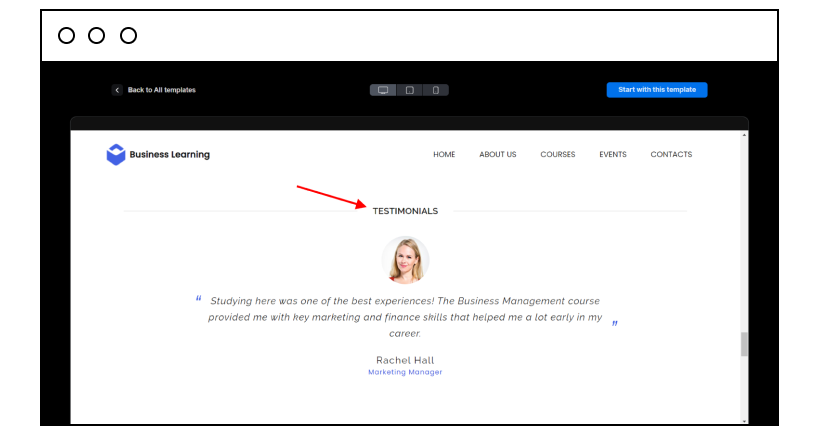Open the Back to All templates link
This screenshot has height=436, width=818.
[x=162, y=90]
